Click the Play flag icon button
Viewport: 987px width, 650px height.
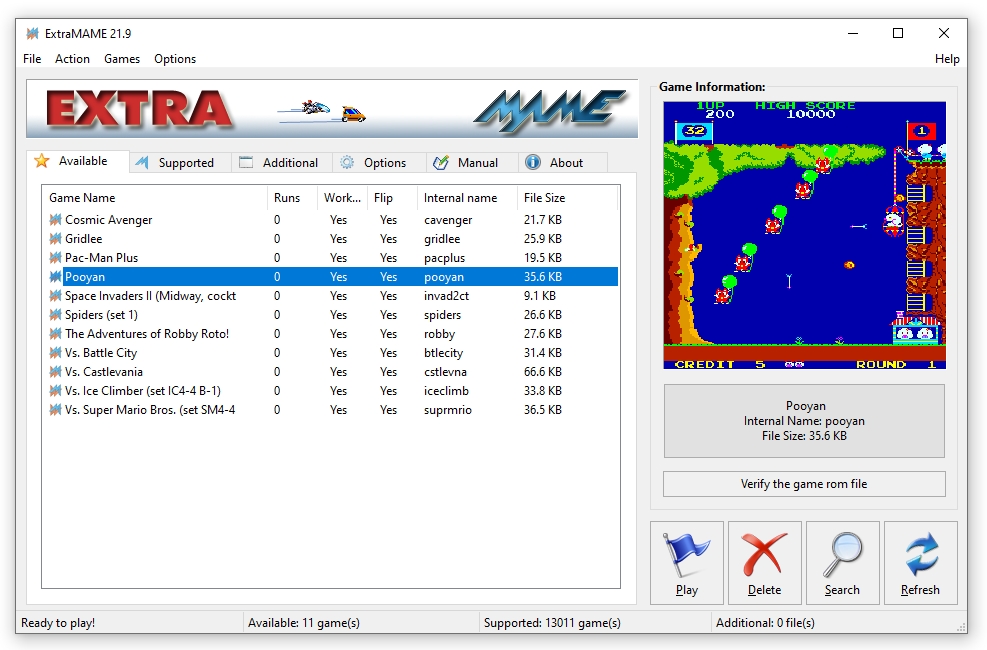686,555
